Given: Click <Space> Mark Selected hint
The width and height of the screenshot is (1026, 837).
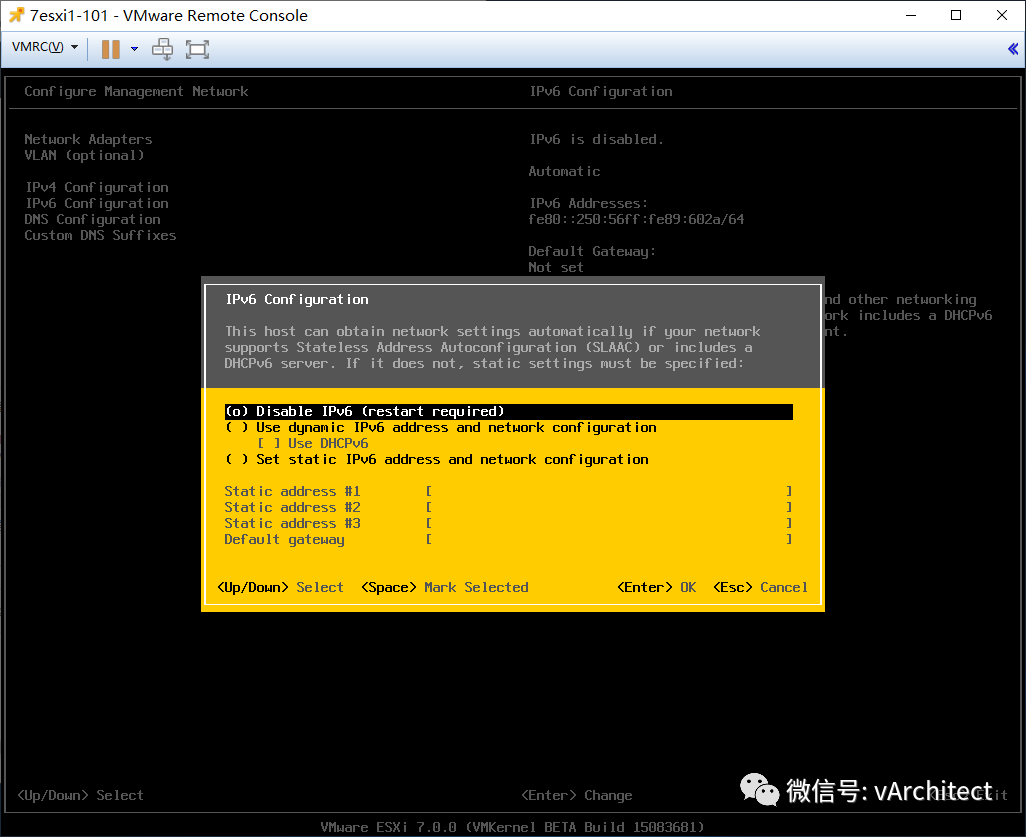Looking at the screenshot, I should pyautogui.click(x=445, y=587).
